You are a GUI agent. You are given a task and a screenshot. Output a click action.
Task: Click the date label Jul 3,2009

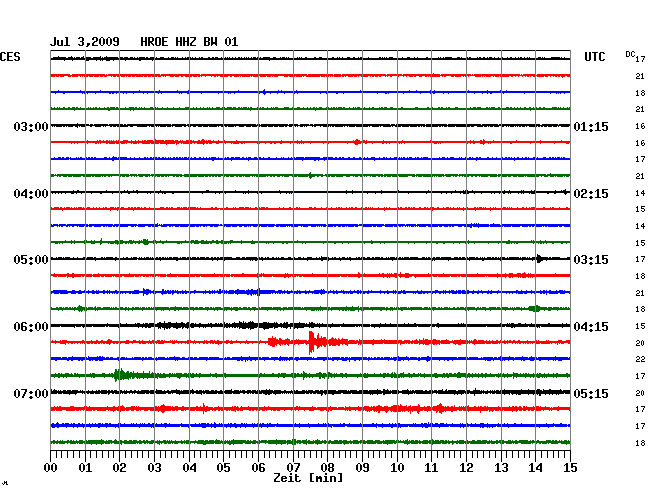pos(85,42)
